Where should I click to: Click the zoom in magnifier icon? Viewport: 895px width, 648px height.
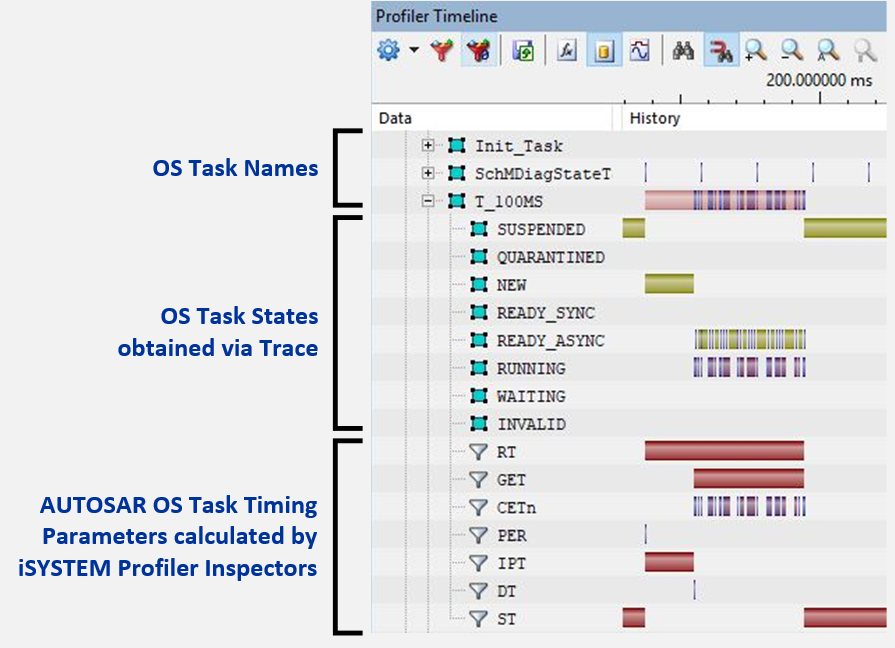pos(755,51)
